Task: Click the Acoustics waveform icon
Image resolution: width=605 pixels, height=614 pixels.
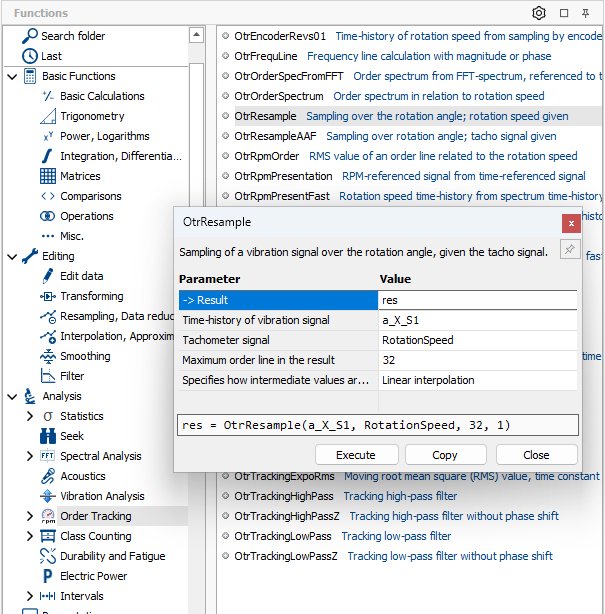Action: point(48,476)
